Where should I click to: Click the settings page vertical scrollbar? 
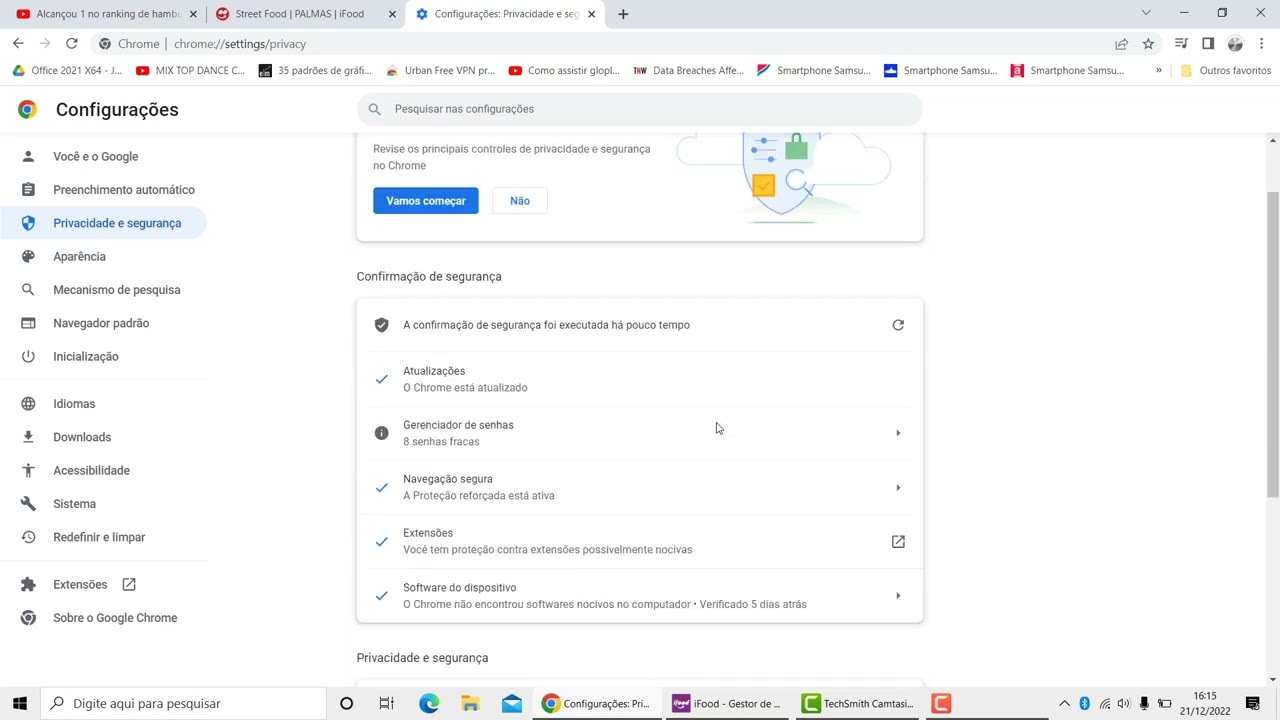[1272, 344]
